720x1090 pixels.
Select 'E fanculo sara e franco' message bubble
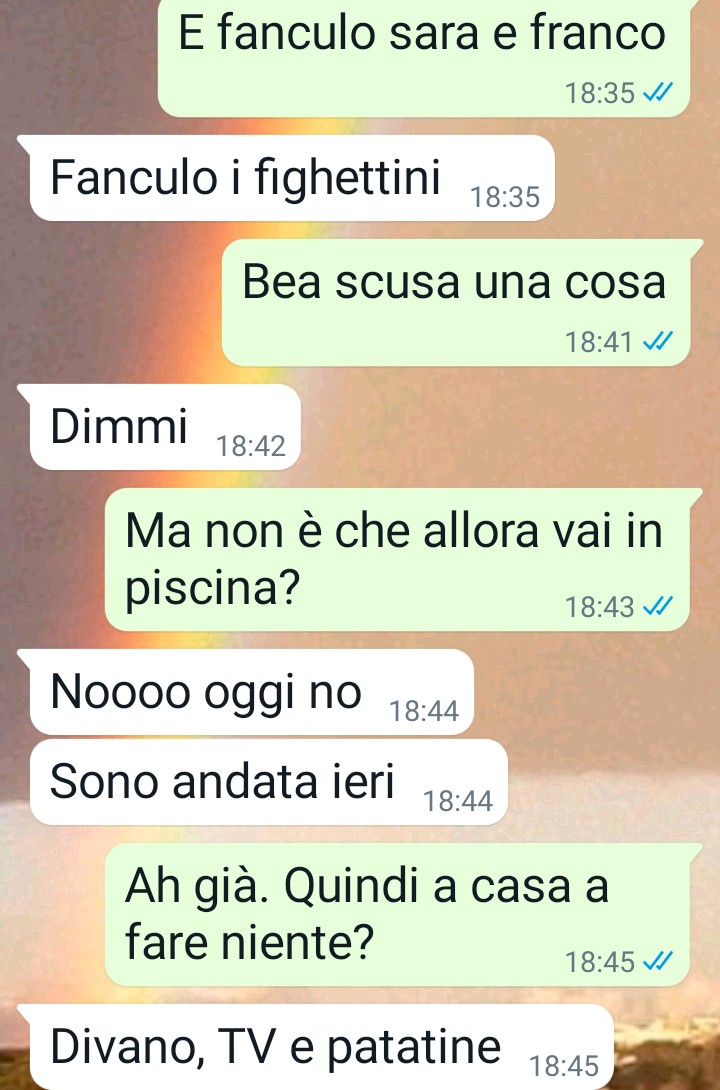click(x=425, y=56)
